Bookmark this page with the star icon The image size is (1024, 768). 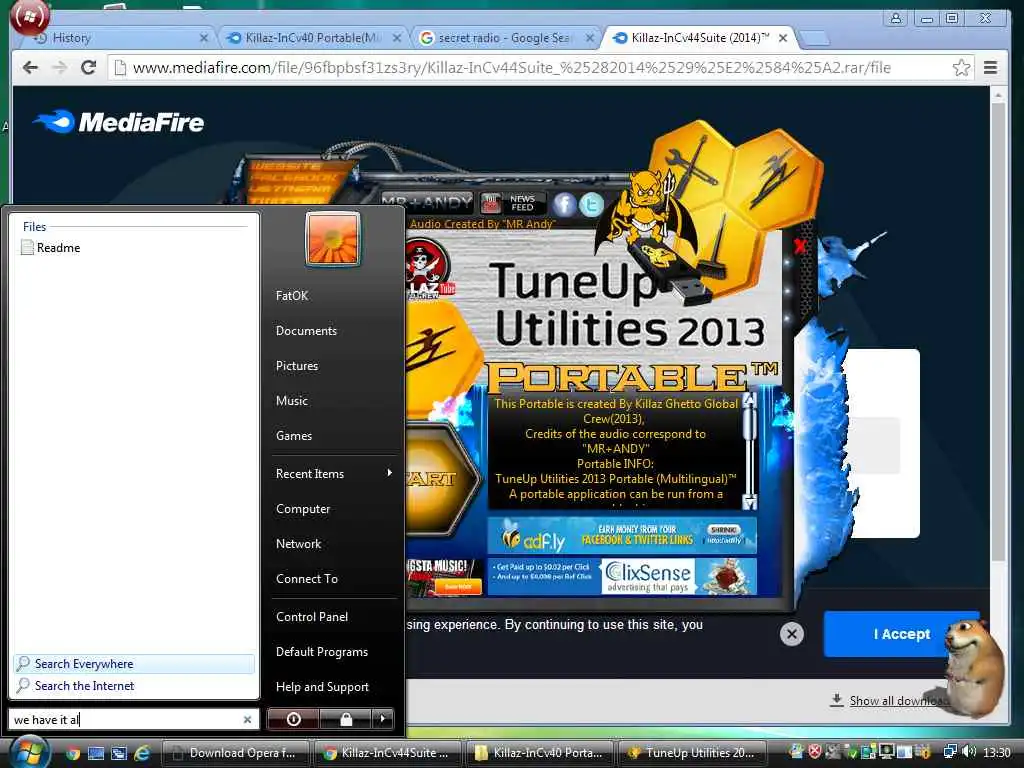(961, 67)
